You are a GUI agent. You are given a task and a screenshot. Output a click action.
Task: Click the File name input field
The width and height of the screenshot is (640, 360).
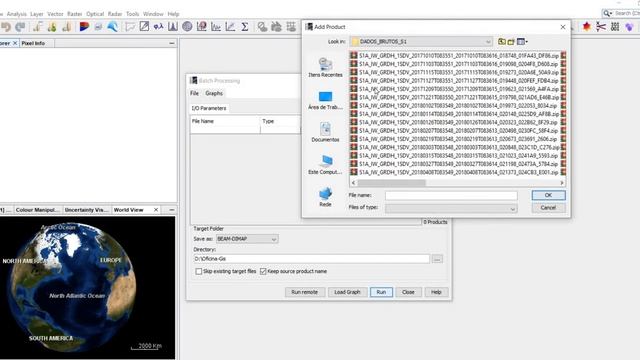coord(451,196)
